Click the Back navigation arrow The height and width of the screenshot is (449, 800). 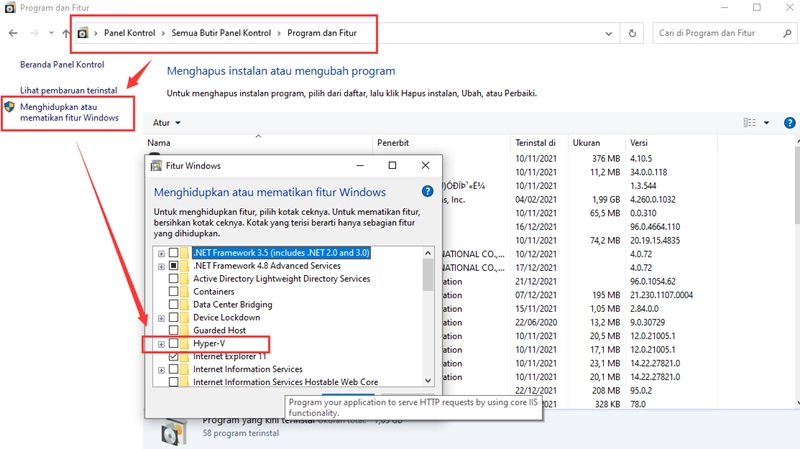pyautogui.click(x=13, y=33)
